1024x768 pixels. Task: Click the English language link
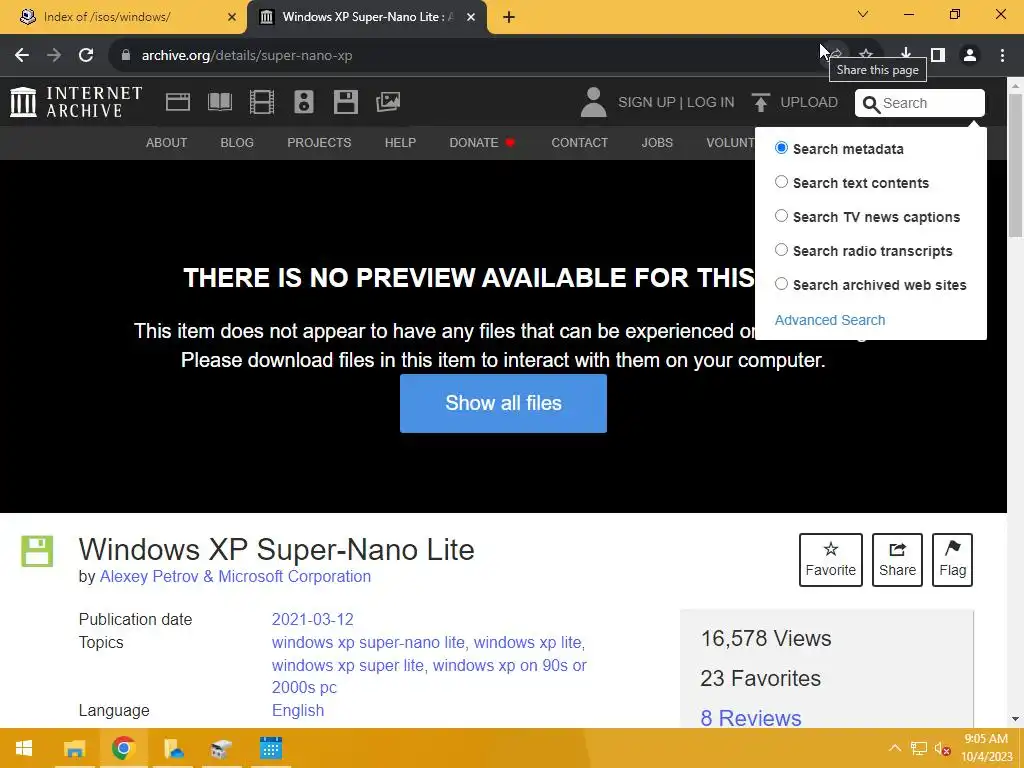[x=298, y=710]
